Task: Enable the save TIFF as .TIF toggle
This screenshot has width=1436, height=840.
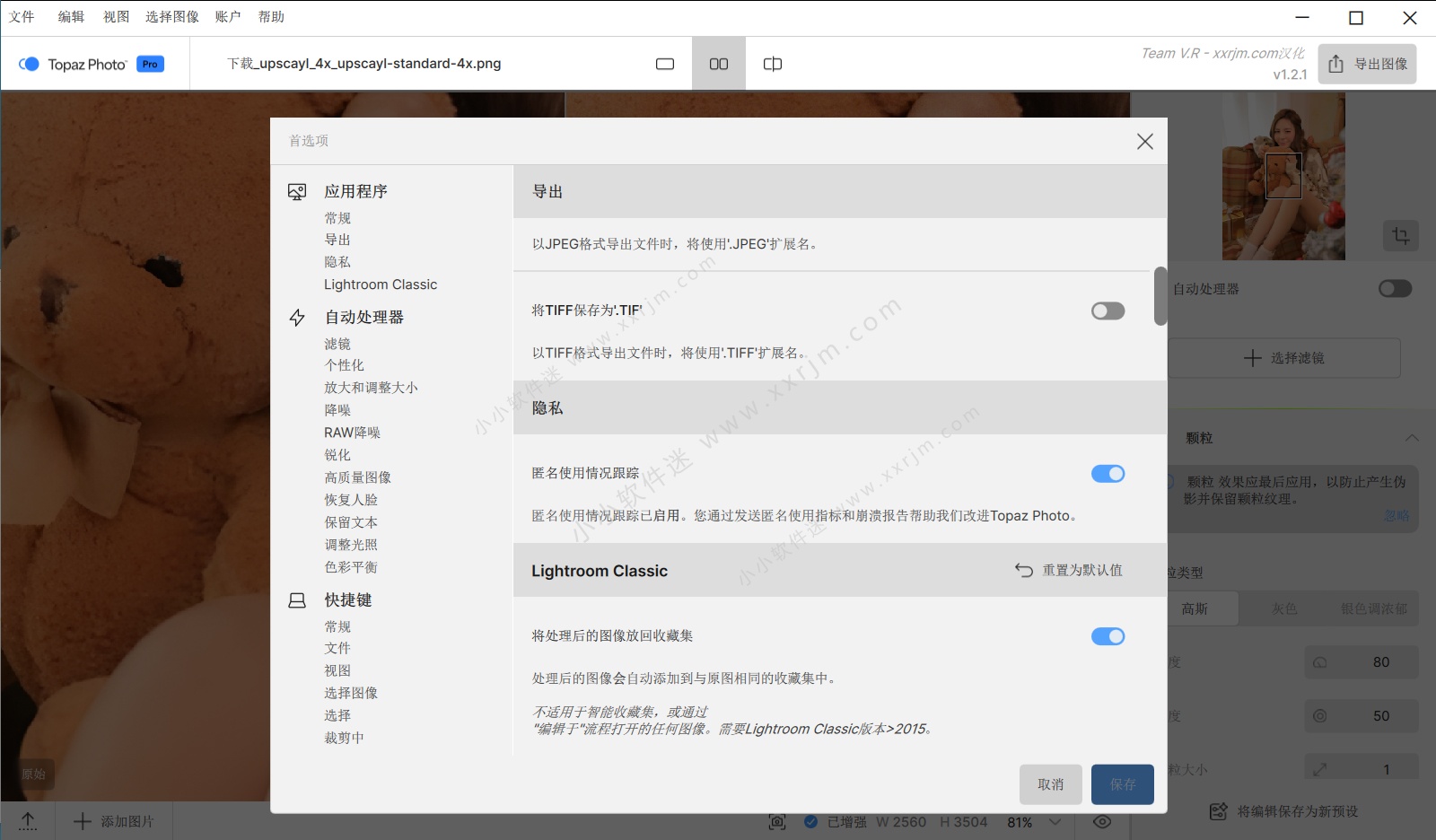Action: tap(1108, 311)
